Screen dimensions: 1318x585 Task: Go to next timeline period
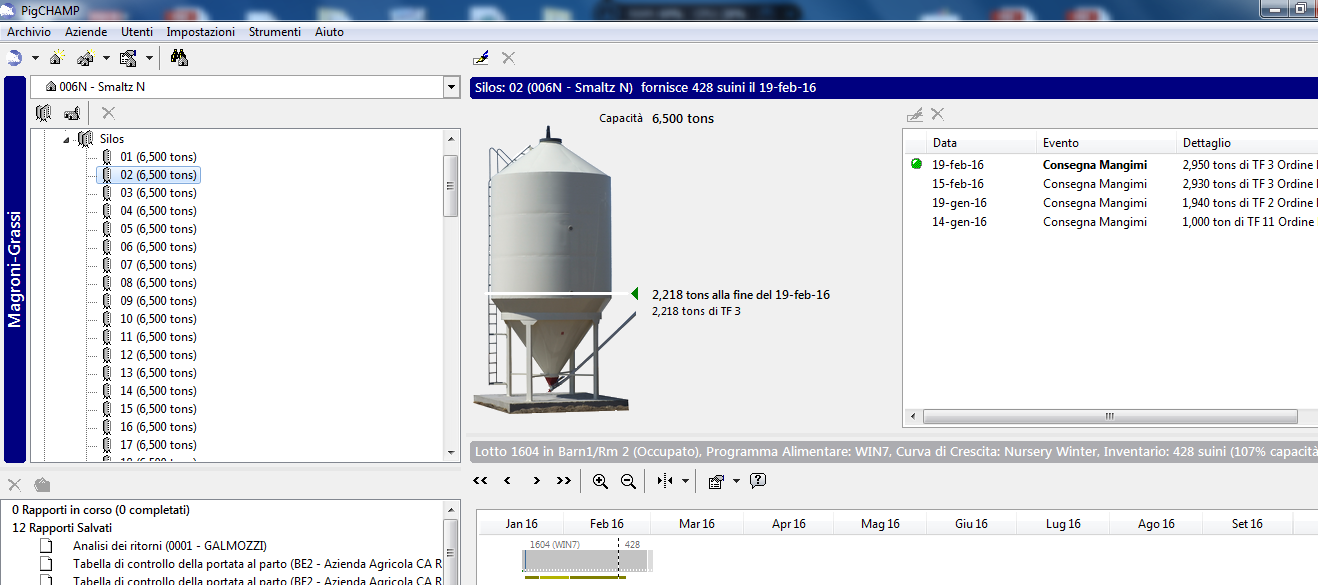(536, 481)
